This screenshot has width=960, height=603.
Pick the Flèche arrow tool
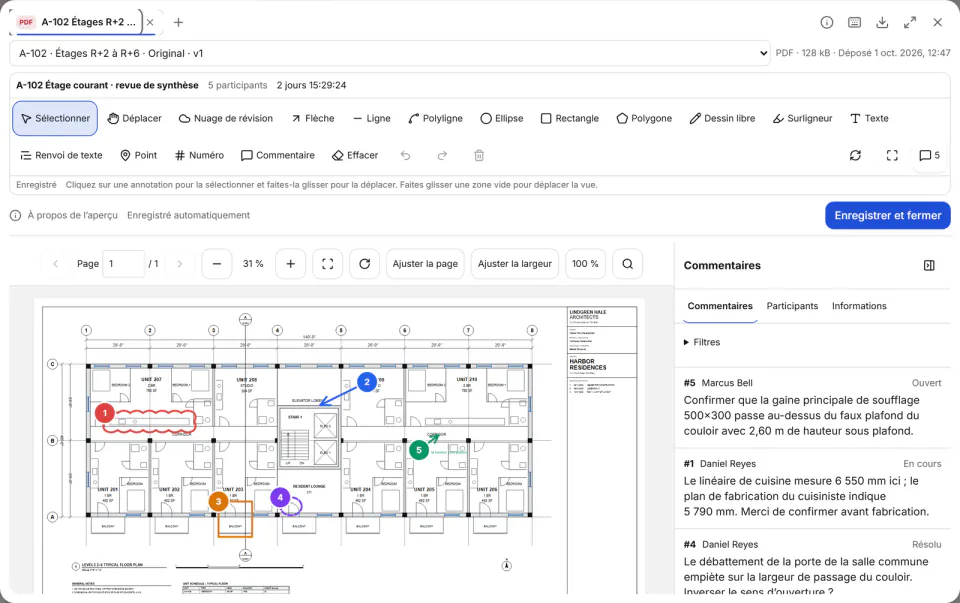(313, 118)
